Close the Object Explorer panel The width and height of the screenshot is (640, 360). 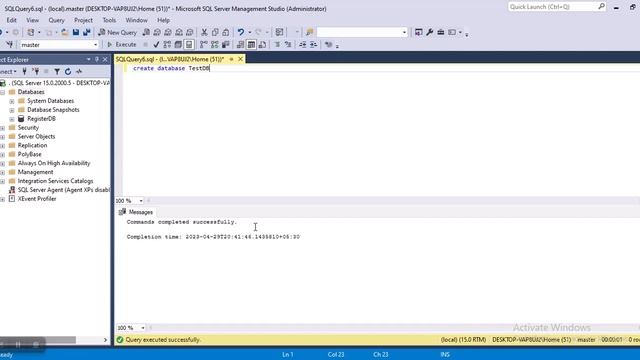coord(105,60)
